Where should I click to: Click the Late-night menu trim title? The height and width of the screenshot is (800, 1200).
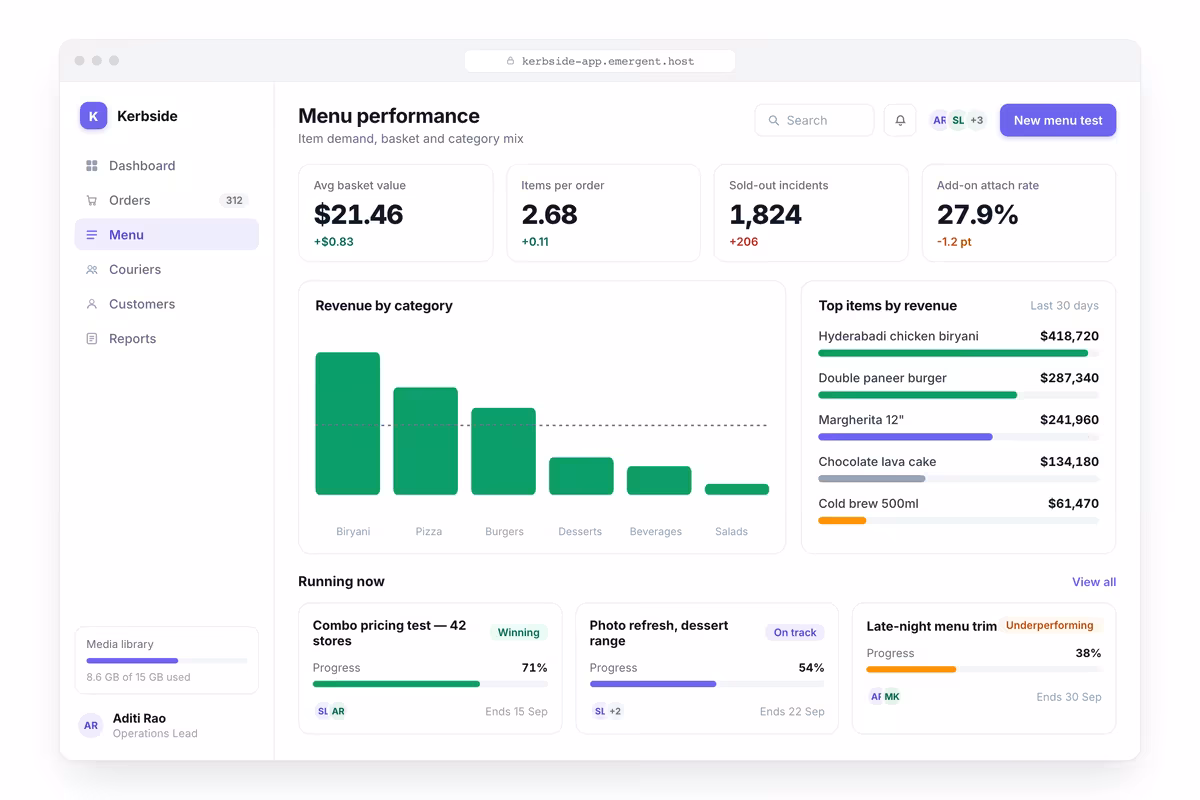[932, 626]
